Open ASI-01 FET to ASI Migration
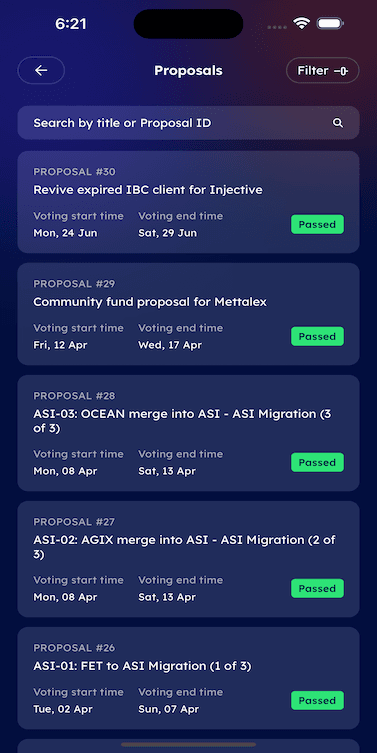Image resolution: width=377 pixels, height=753 pixels. coord(188,678)
